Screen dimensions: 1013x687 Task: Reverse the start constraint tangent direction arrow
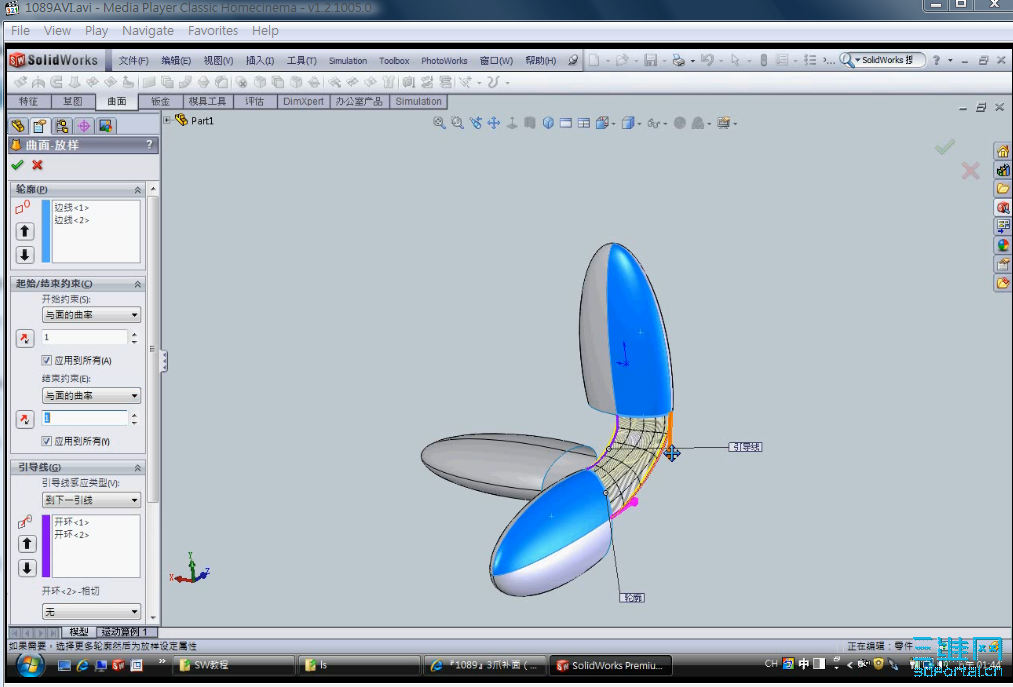pyautogui.click(x=25, y=338)
